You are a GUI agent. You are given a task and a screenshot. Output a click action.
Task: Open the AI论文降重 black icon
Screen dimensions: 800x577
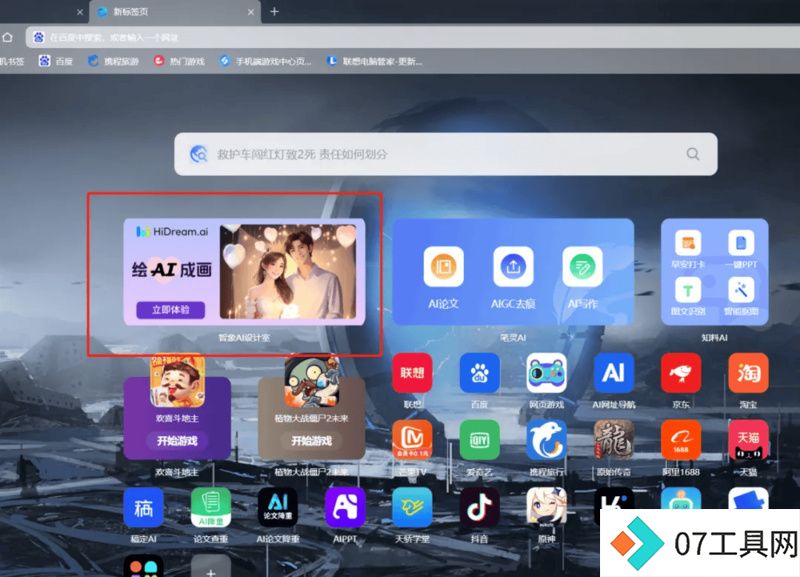click(278, 507)
